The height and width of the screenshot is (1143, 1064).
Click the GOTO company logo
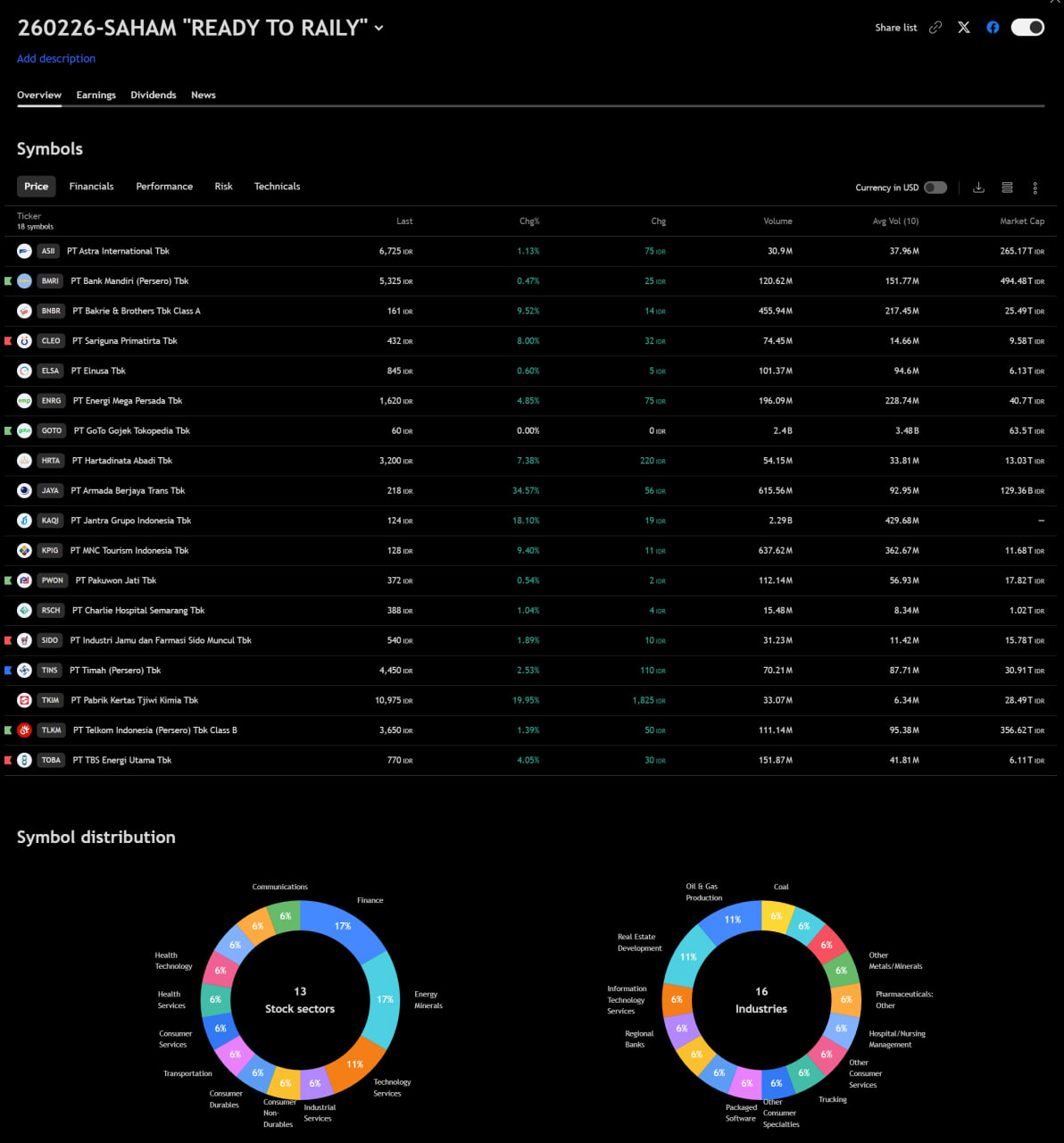(x=24, y=430)
